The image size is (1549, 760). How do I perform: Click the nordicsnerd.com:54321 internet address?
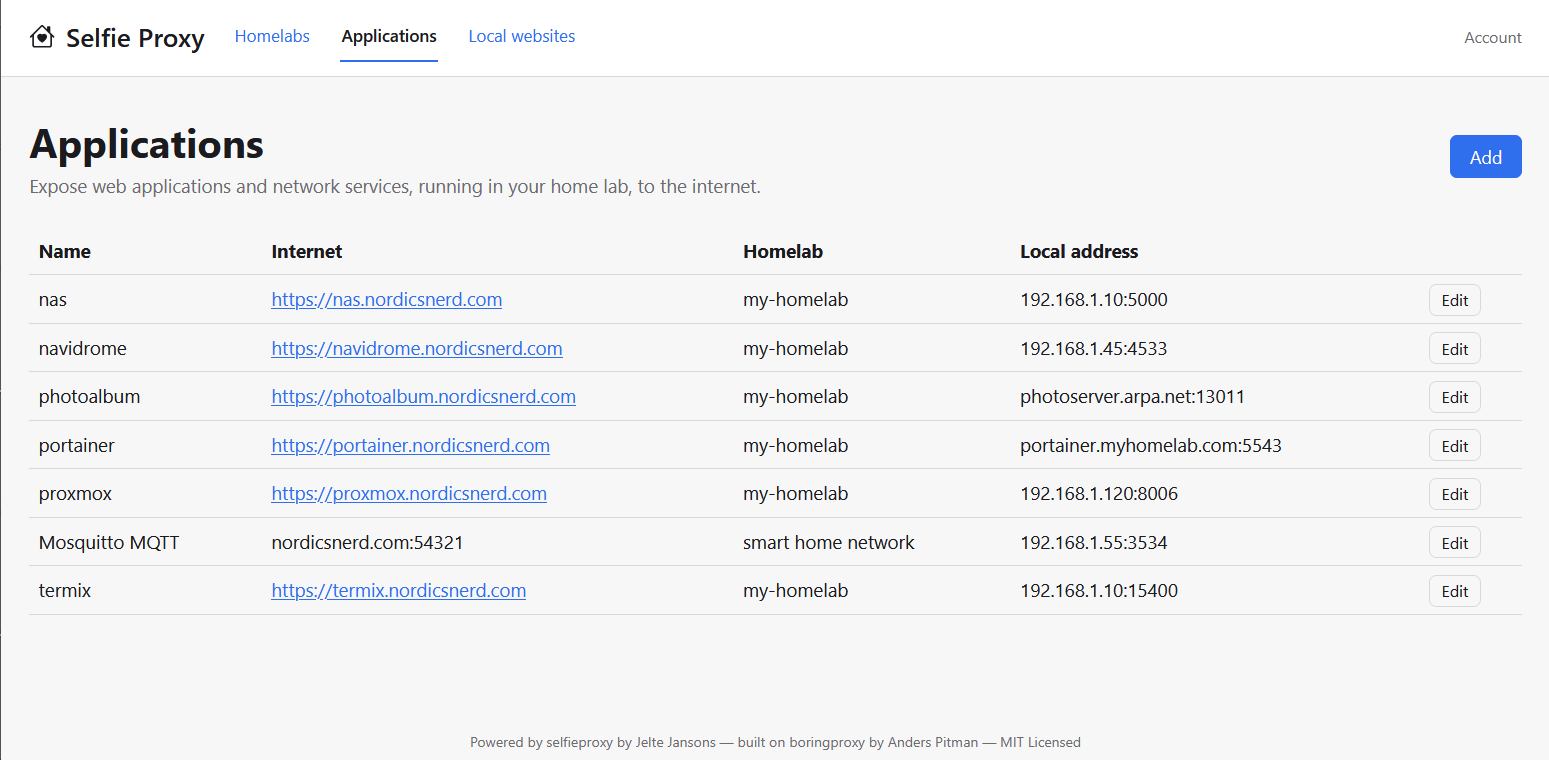pyautogui.click(x=367, y=543)
